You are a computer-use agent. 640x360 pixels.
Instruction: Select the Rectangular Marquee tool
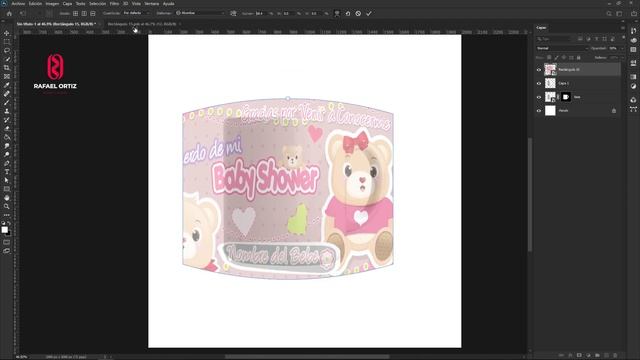[x=7, y=42]
